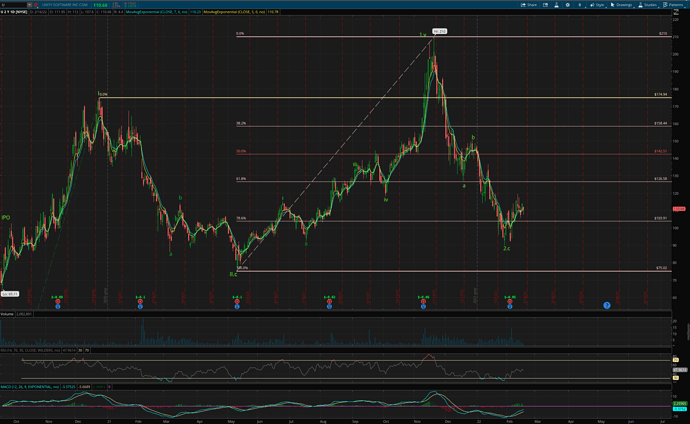Click the detach chart window icon

point(545,5)
